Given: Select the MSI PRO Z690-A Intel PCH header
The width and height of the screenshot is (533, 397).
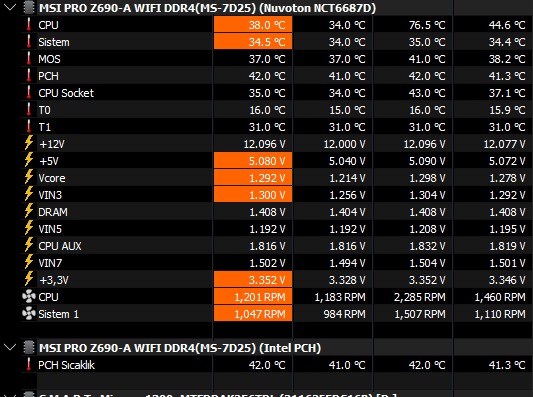Looking at the screenshot, I should click(x=180, y=348).
